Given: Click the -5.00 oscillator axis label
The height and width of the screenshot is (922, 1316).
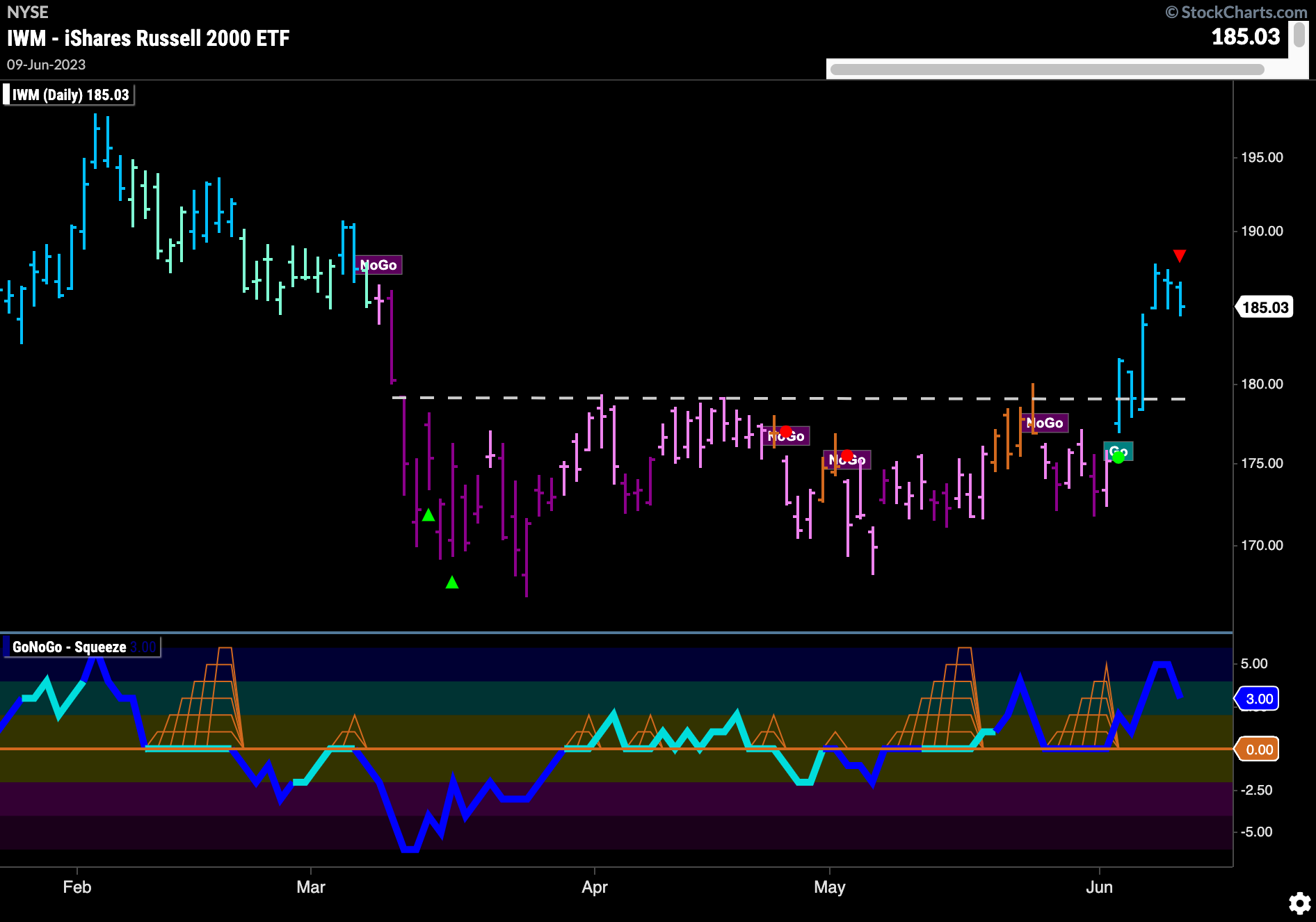Looking at the screenshot, I should (x=1256, y=832).
